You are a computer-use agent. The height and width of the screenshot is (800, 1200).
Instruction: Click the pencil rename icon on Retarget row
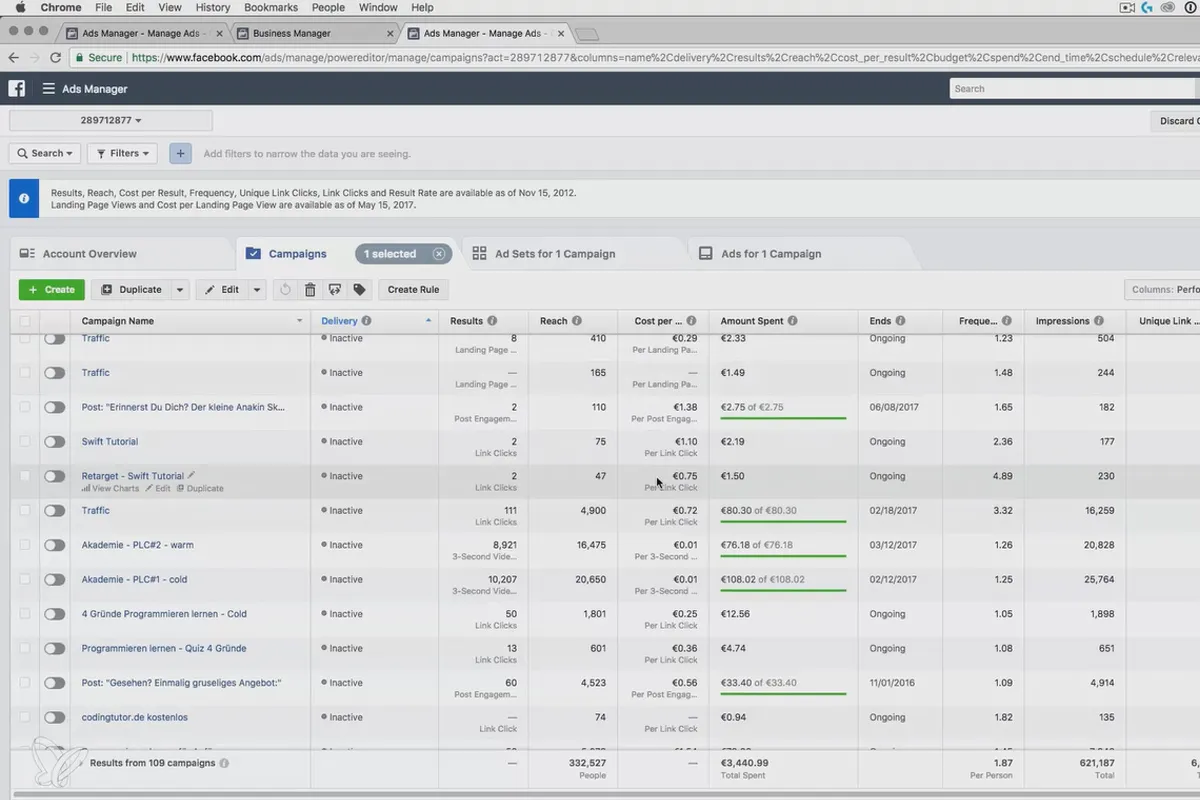pyautogui.click(x=192, y=476)
